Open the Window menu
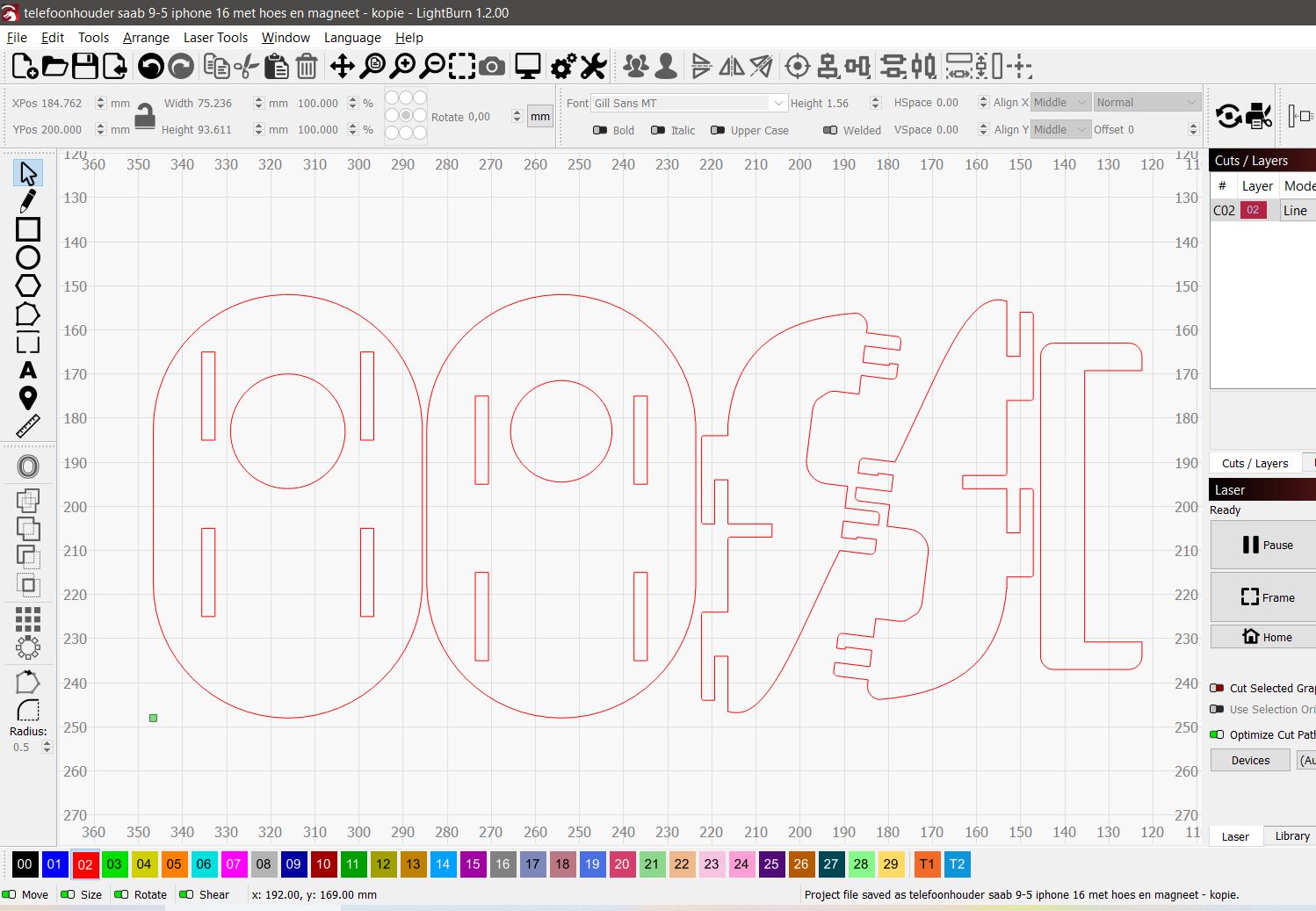The image size is (1316, 911). coord(286,38)
